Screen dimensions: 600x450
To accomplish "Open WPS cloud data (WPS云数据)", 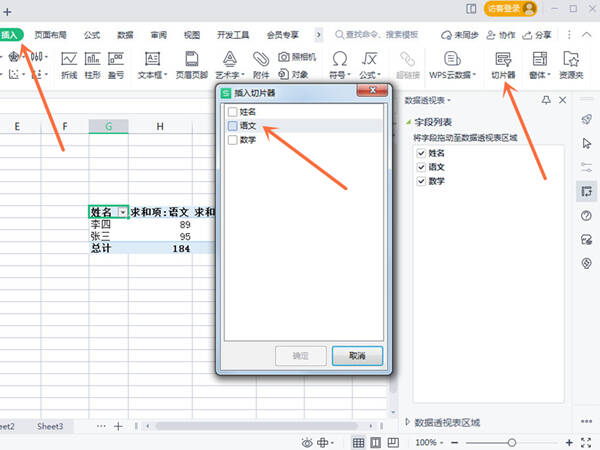I will click(452, 65).
